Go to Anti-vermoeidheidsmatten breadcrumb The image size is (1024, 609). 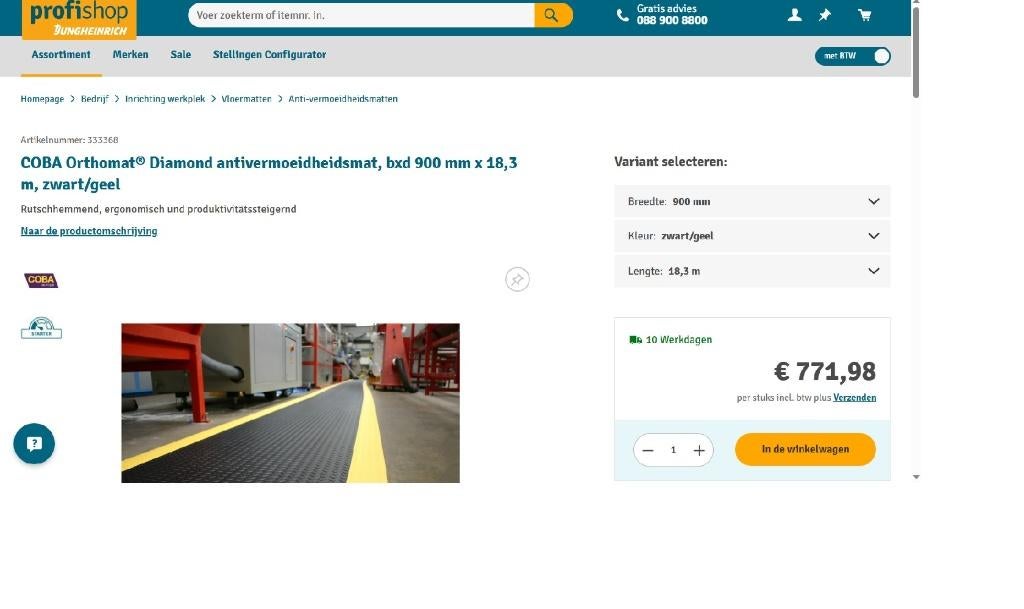tap(343, 99)
